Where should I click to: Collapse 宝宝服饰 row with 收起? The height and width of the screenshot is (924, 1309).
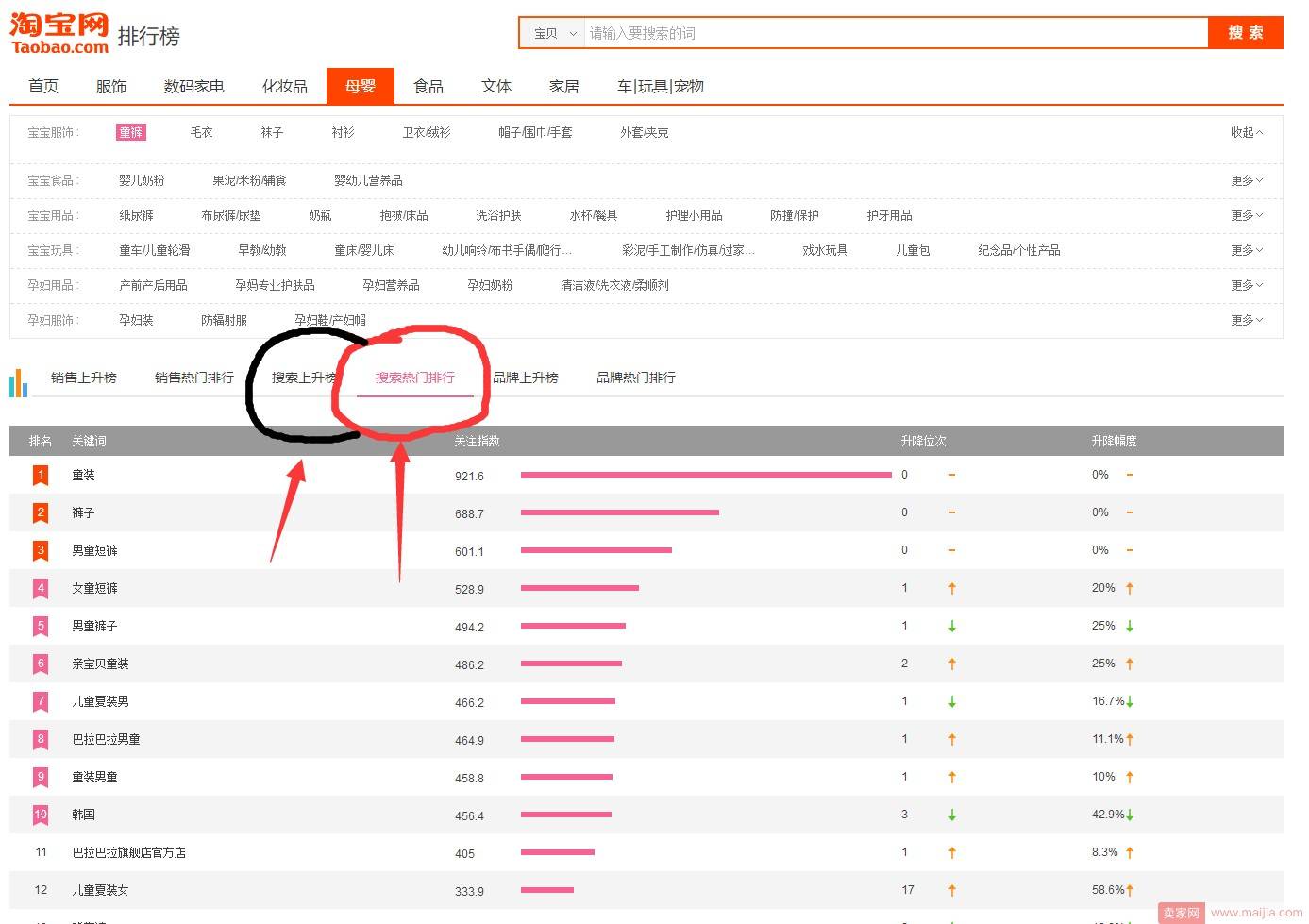[x=1246, y=132]
